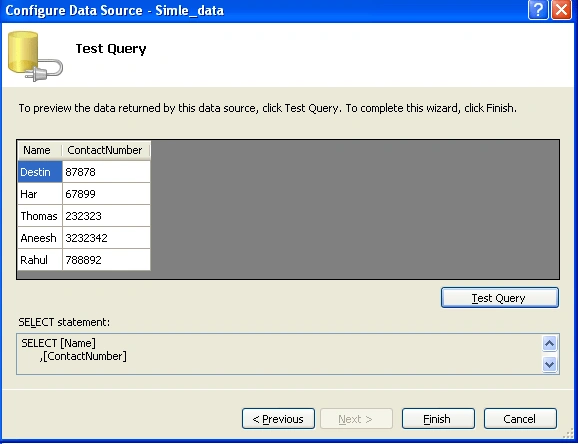578x444 pixels.
Task: Click the scroll down arrow in SELECT statement box
Action: pos(549,365)
